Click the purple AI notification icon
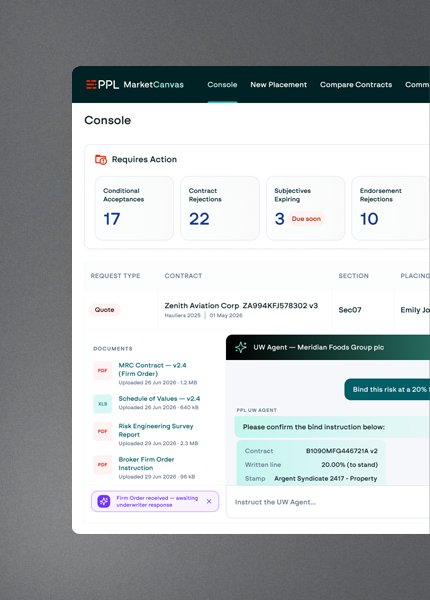The height and width of the screenshot is (600, 430). point(104,501)
